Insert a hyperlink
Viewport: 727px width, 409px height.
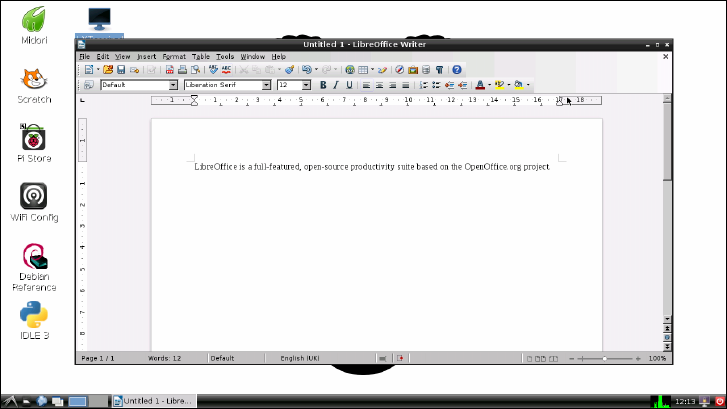(350, 70)
